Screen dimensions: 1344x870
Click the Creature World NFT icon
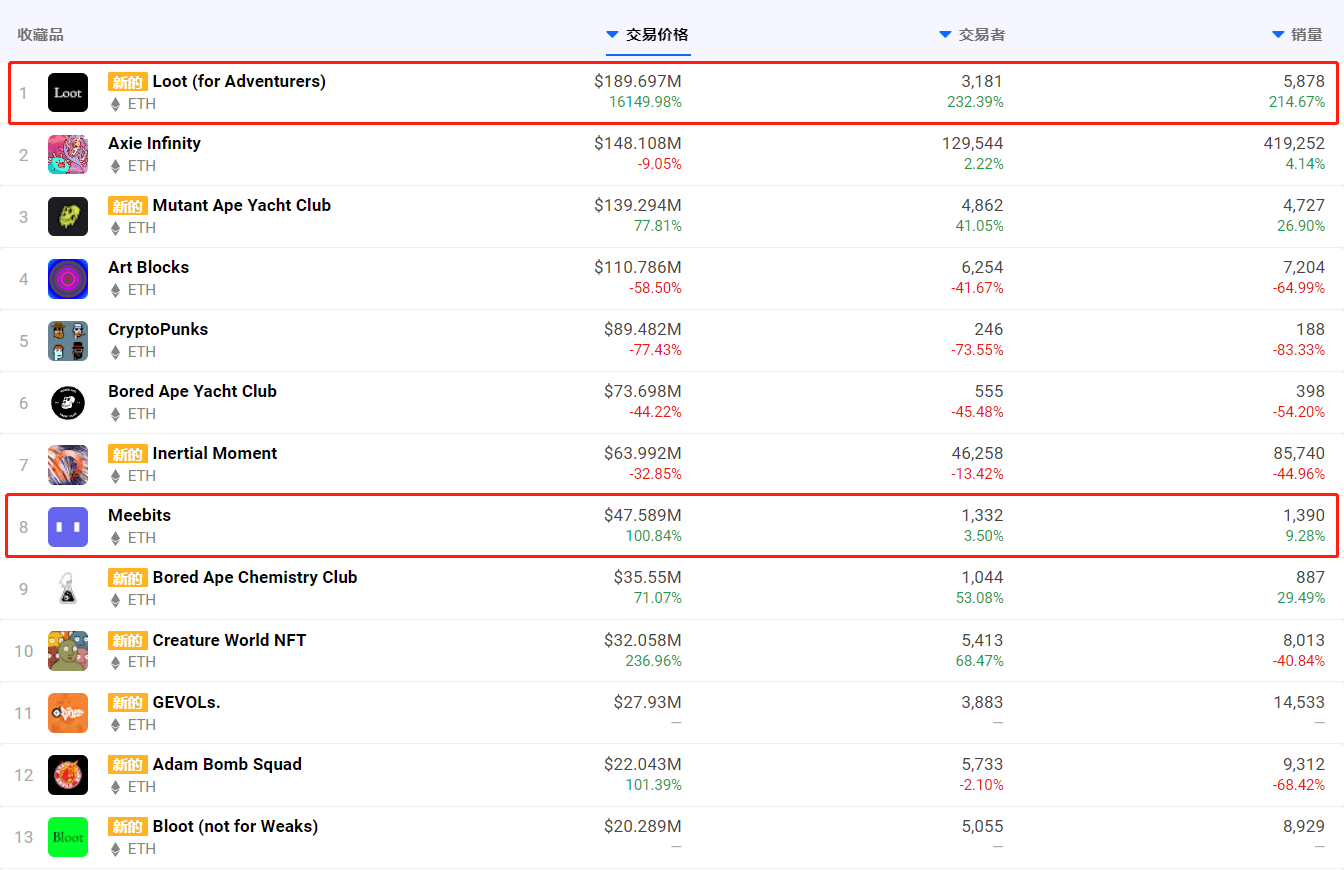pyautogui.click(x=68, y=651)
